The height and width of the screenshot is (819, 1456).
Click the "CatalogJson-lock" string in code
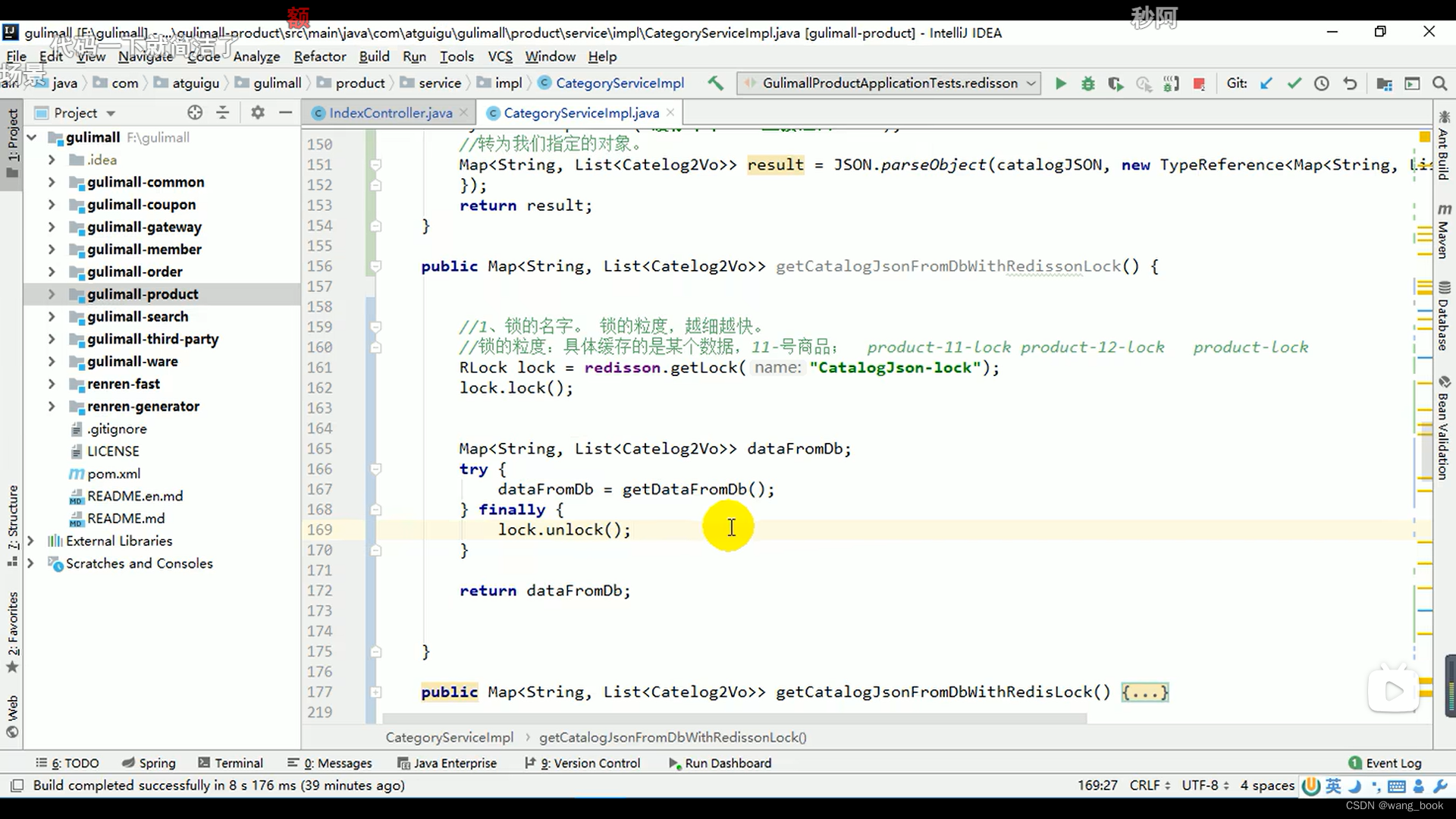coord(896,368)
